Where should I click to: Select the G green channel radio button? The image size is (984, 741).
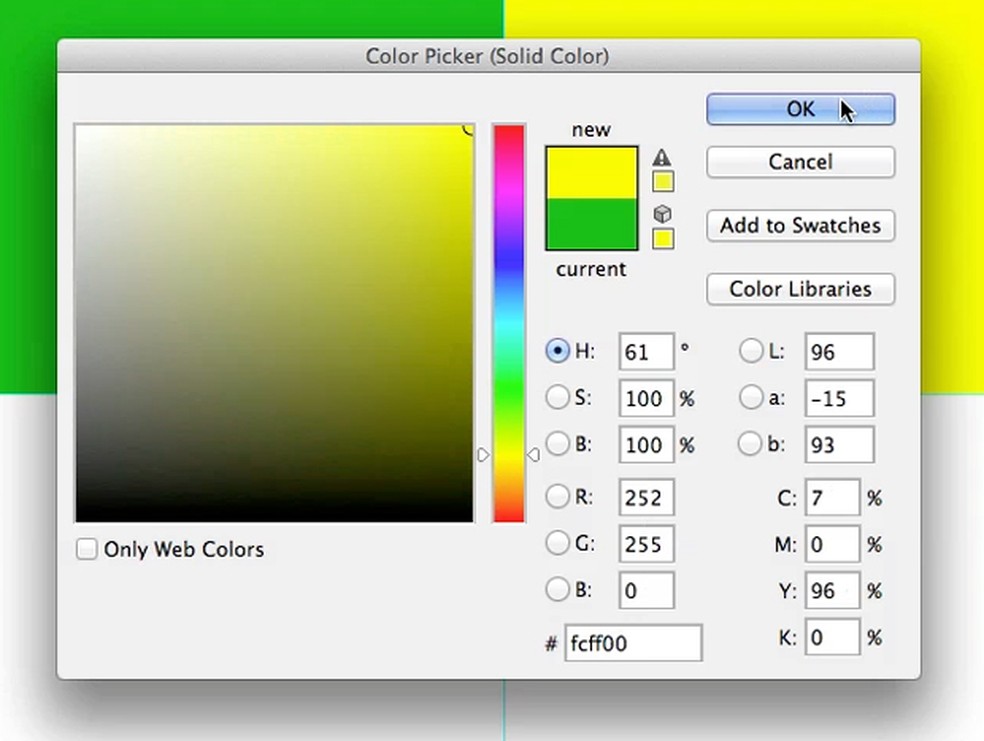coord(557,543)
